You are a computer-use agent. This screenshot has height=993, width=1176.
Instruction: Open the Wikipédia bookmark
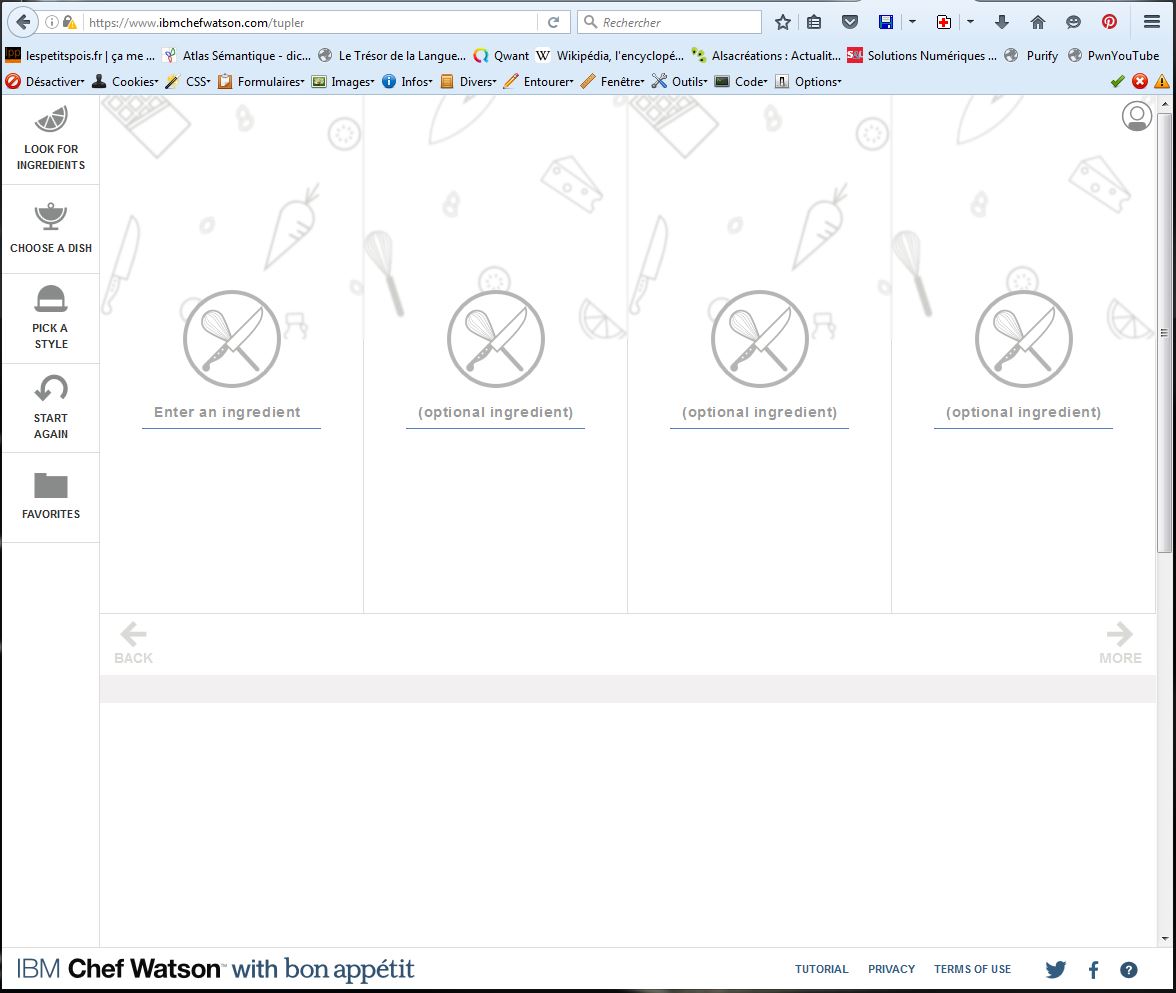coord(609,56)
